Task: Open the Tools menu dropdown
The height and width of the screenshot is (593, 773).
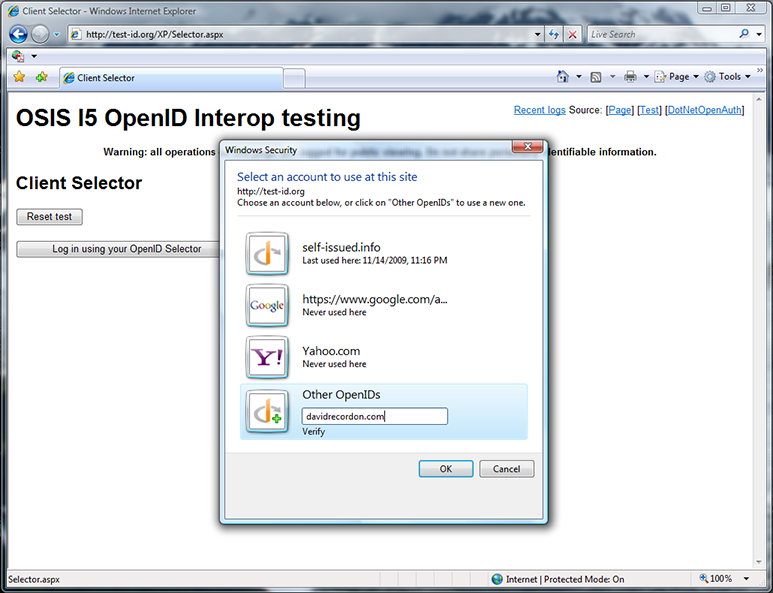Action: click(x=729, y=77)
